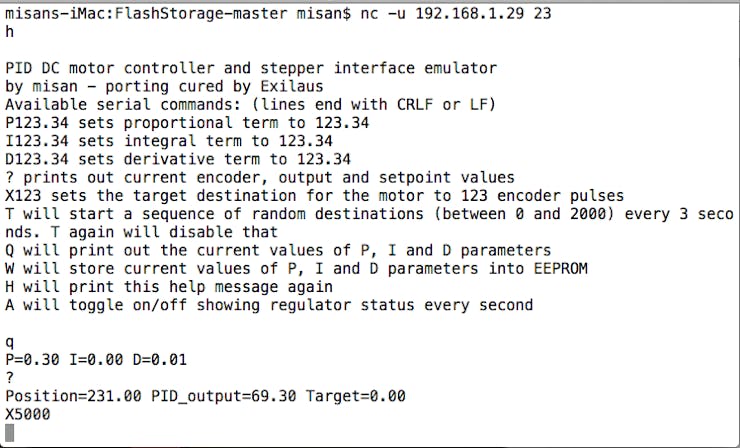740x448 pixels.
Task: Click the 'Available serial commands' line
Action: point(251,104)
